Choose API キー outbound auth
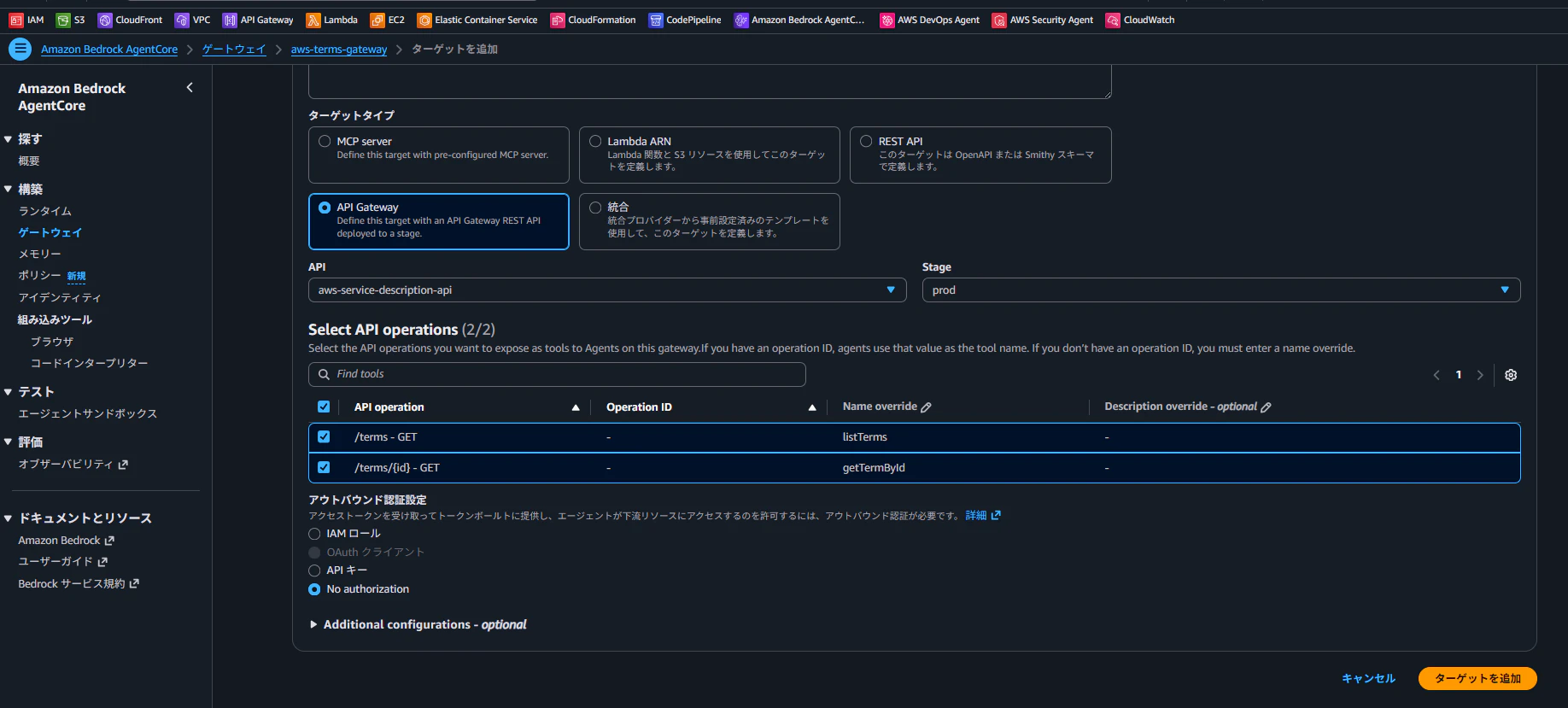This screenshot has width=1568, height=708. pyautogui.click(x=314, y=570)
